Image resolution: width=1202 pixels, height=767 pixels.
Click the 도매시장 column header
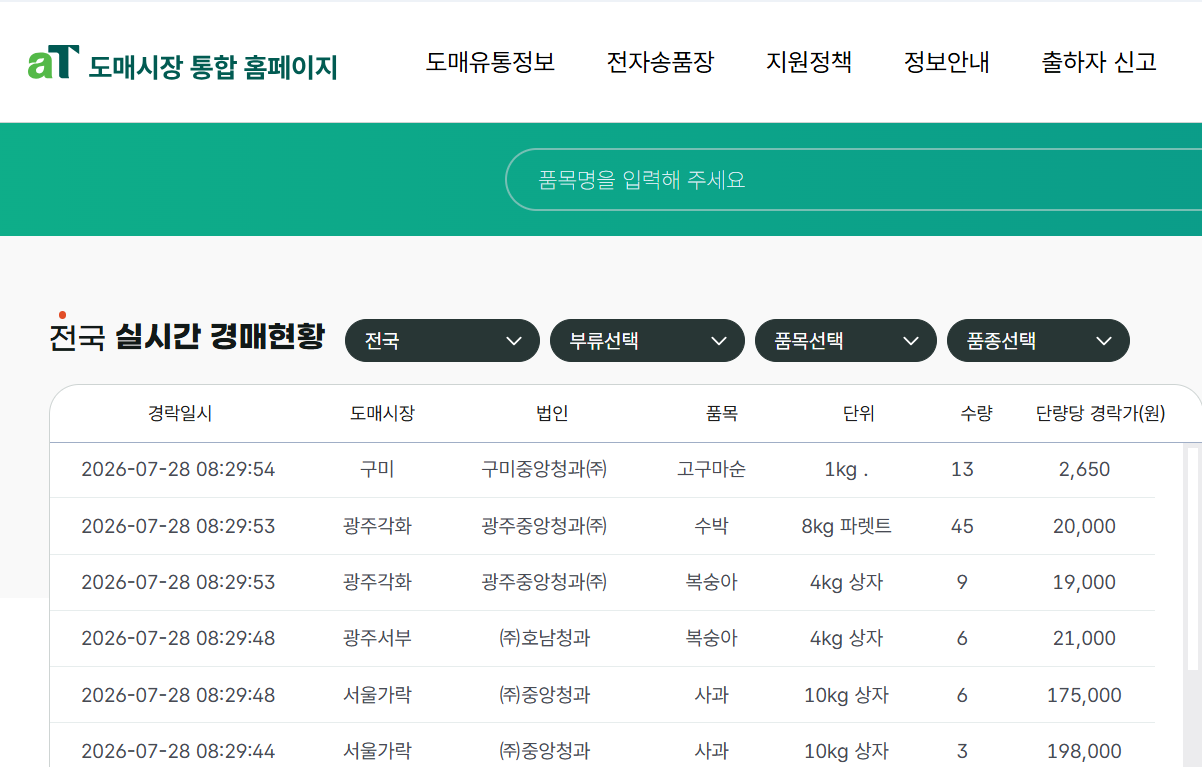click(382, 413)
